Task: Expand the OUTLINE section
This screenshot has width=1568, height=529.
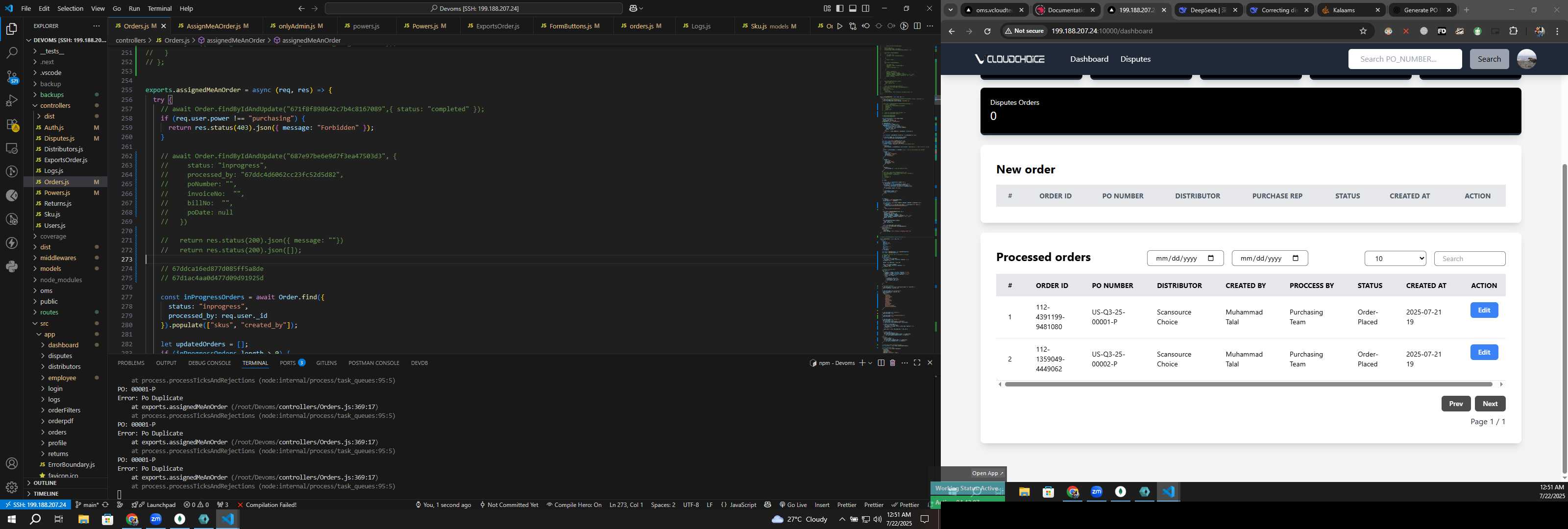Action: point(45,483)
